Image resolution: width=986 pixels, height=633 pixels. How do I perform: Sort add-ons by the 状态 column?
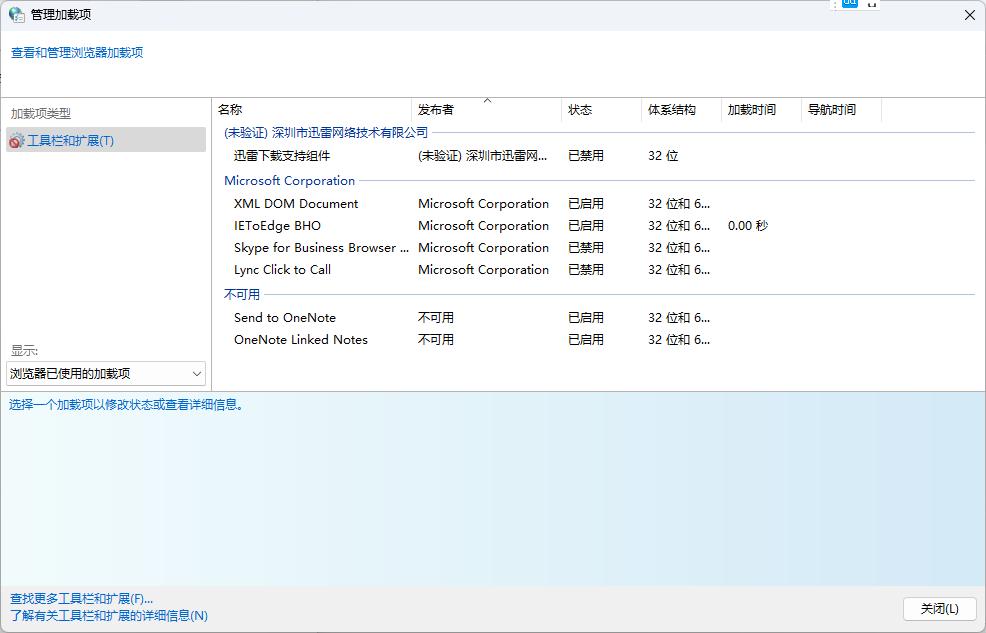(580, 110)
